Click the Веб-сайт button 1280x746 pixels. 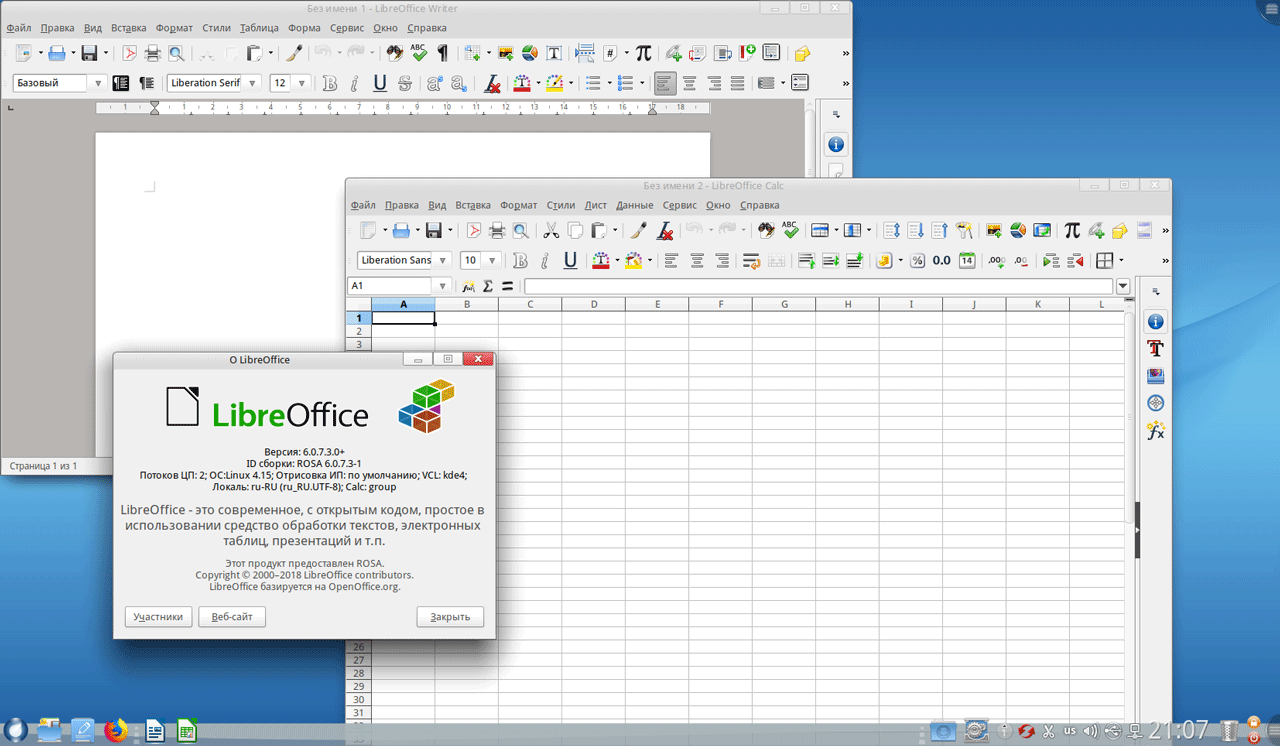click(x=232, y=617)
